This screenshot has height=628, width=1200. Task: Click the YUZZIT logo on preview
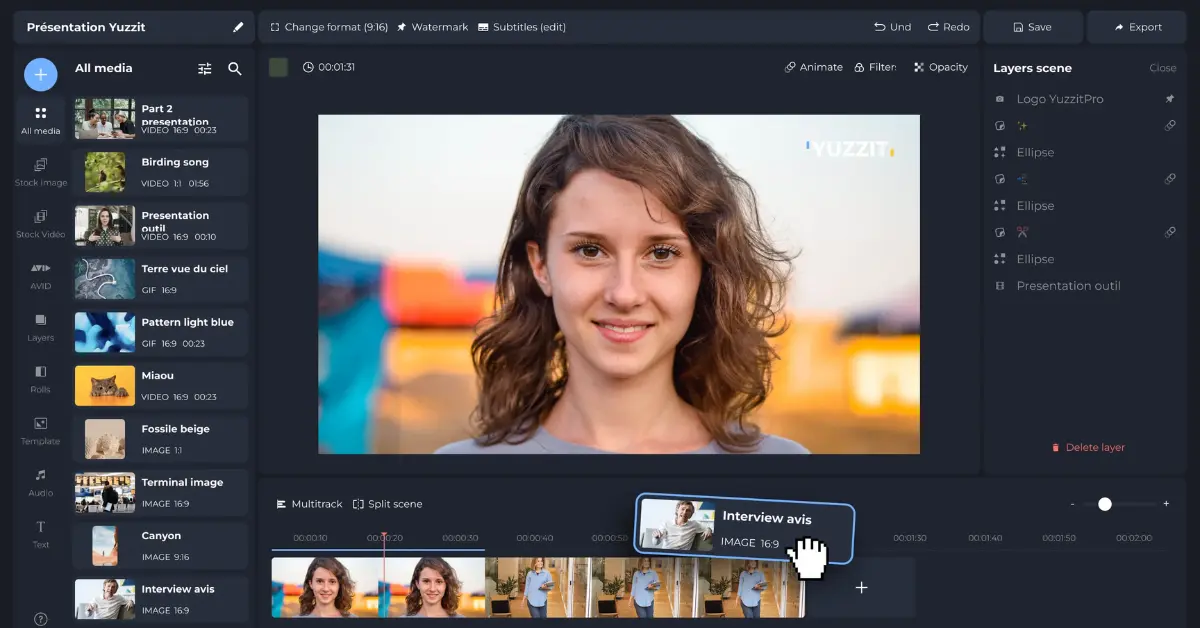tap(851, 149)
